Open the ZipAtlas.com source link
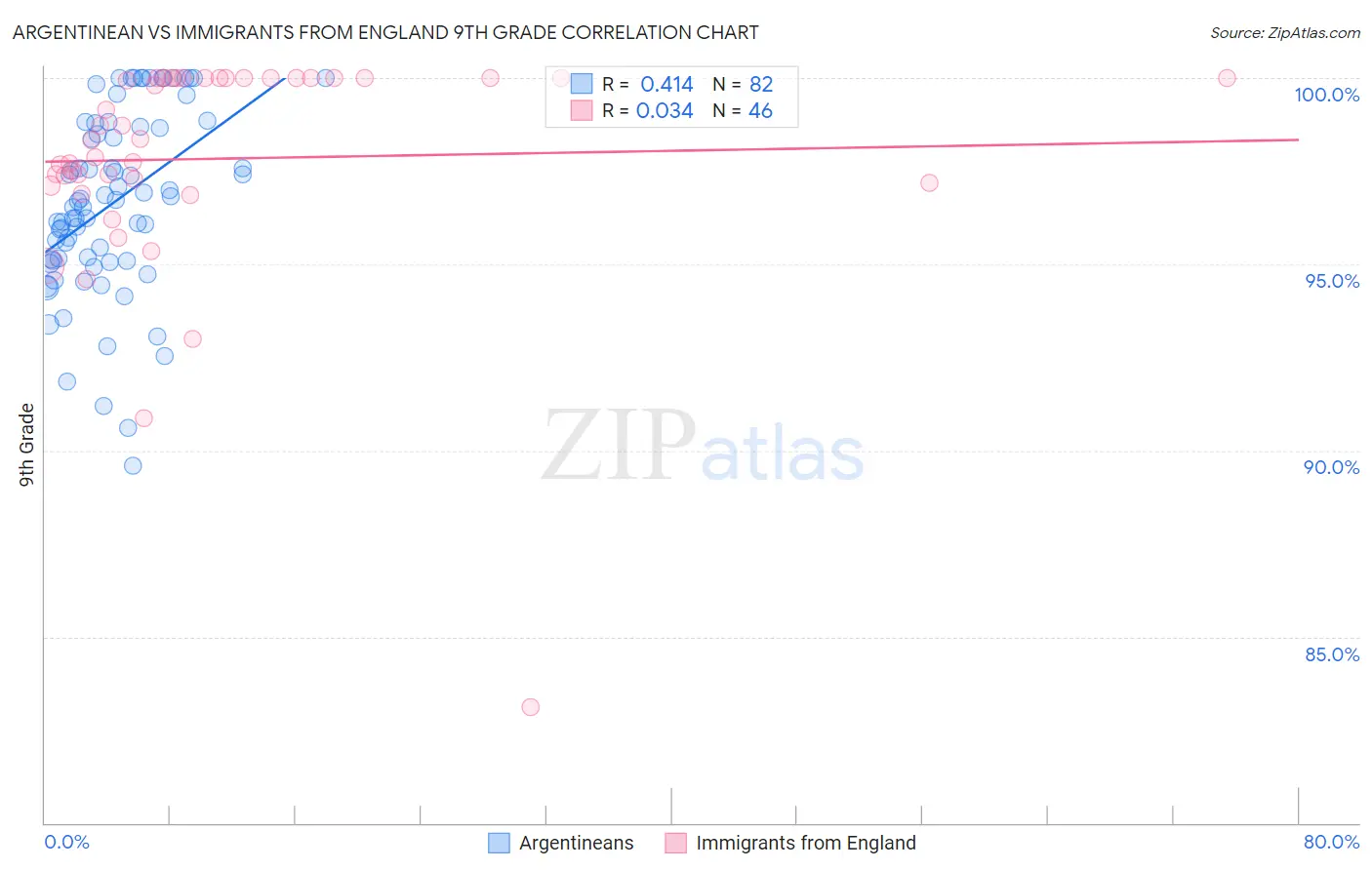This screenshot has height=870, width=1372. pos(1285,32)
